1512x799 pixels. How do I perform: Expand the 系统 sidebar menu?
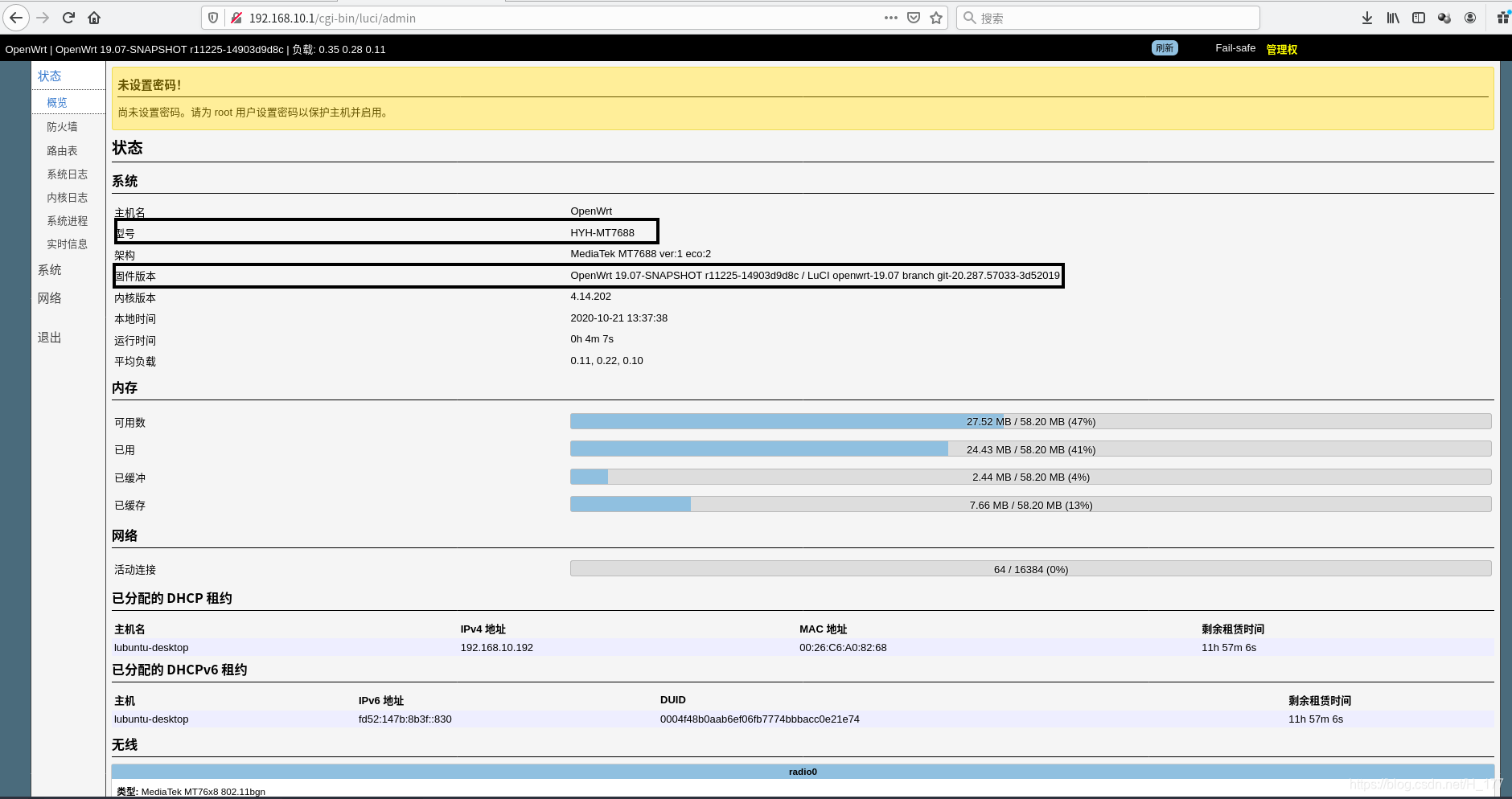click(x=50, y=270)
